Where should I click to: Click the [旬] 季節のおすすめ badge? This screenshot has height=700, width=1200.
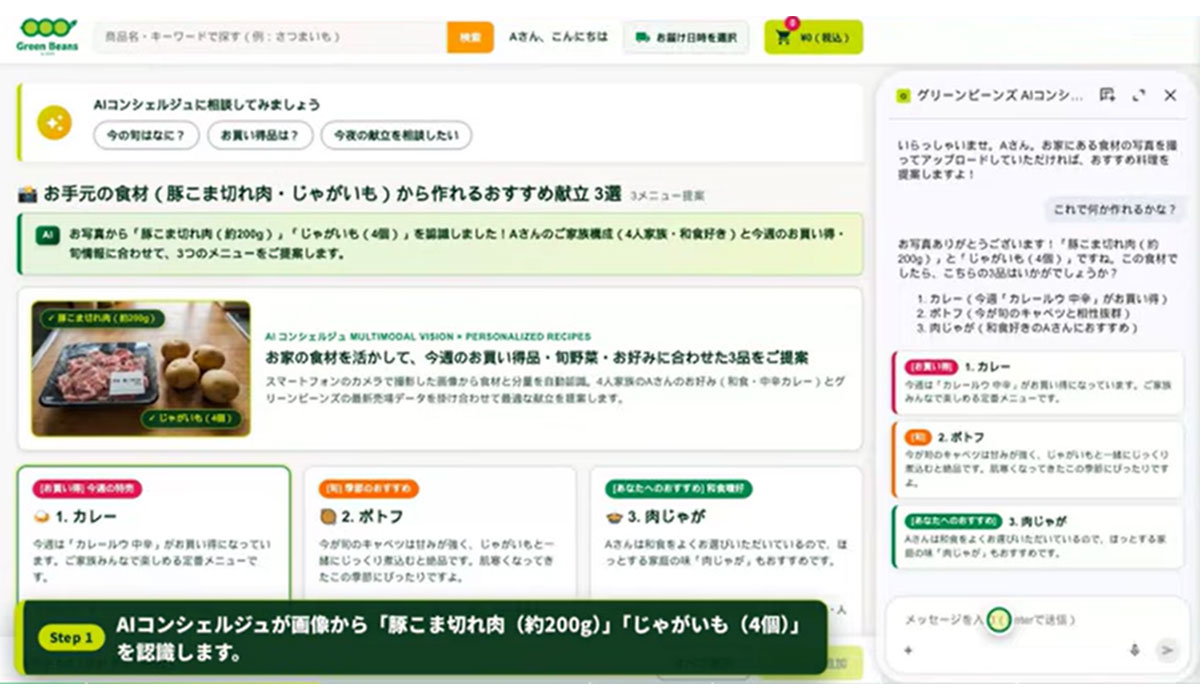tap(369, 489)
